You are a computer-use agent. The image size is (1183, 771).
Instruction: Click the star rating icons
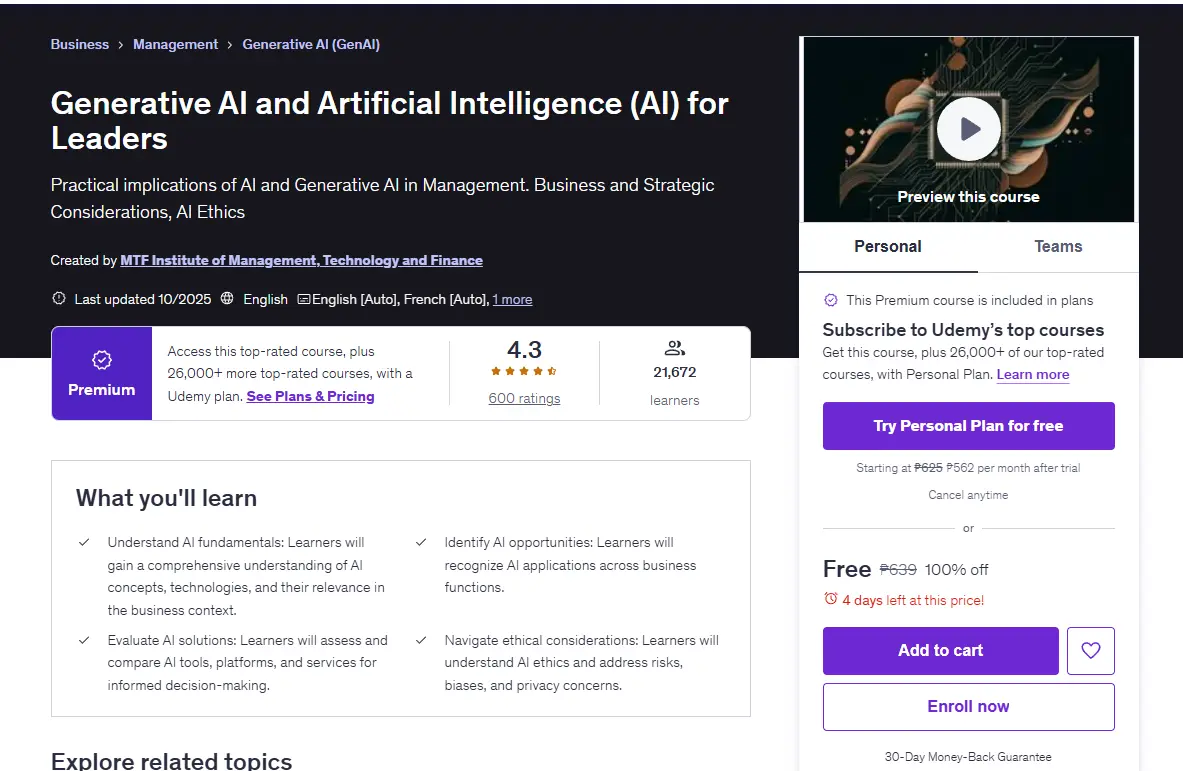coord(524,371)
